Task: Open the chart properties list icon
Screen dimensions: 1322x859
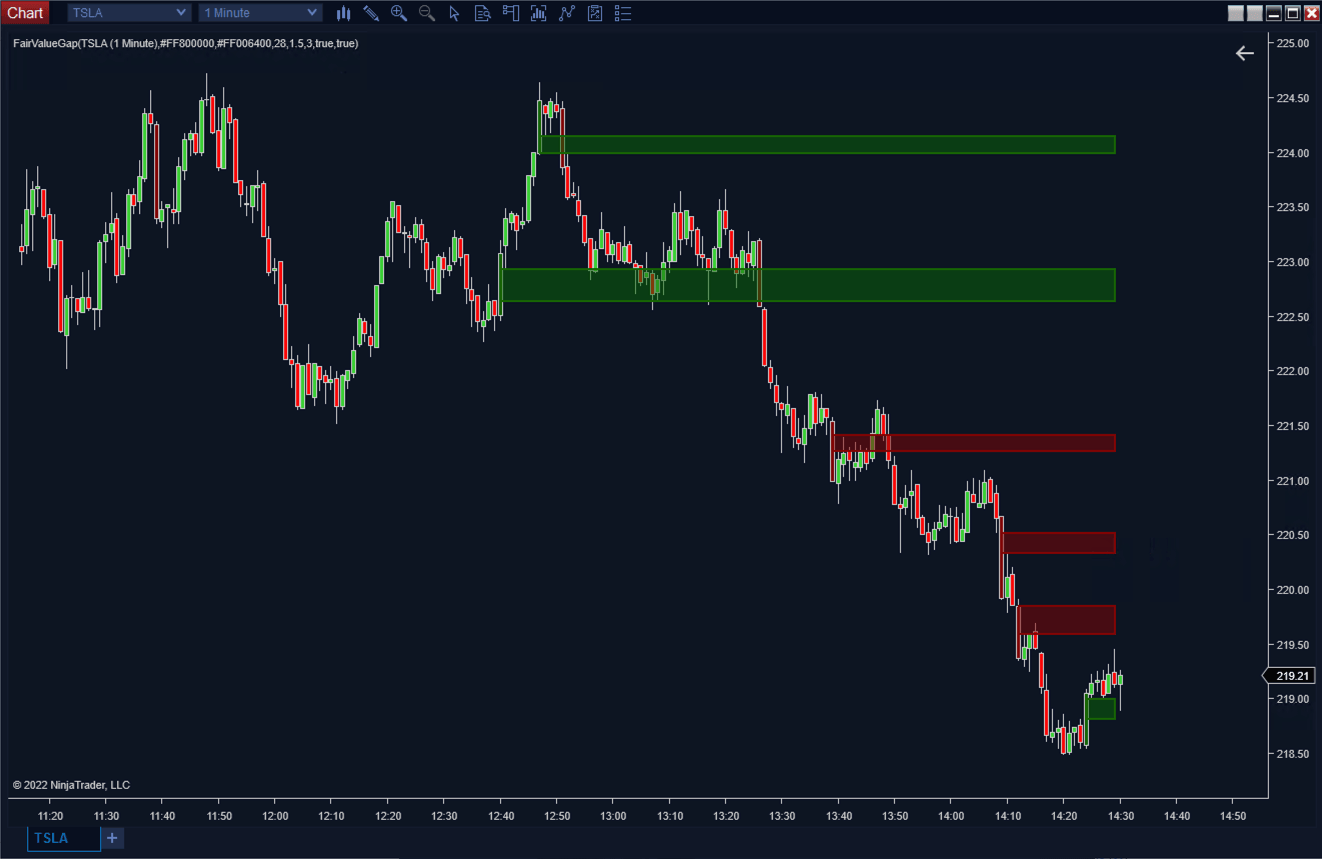Action: (623, 13)
